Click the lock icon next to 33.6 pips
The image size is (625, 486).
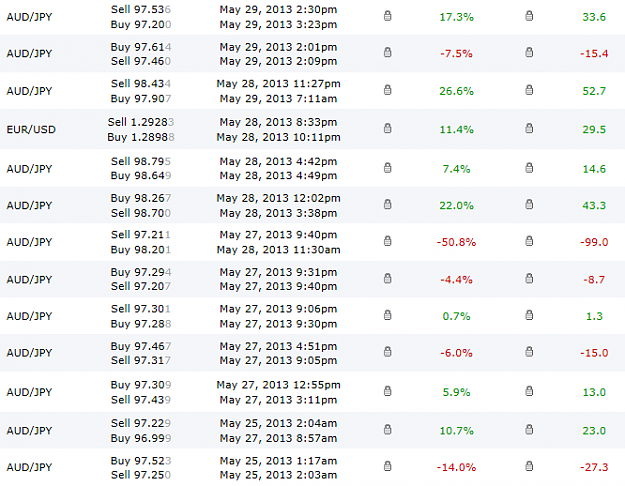[x=529, y=16]
